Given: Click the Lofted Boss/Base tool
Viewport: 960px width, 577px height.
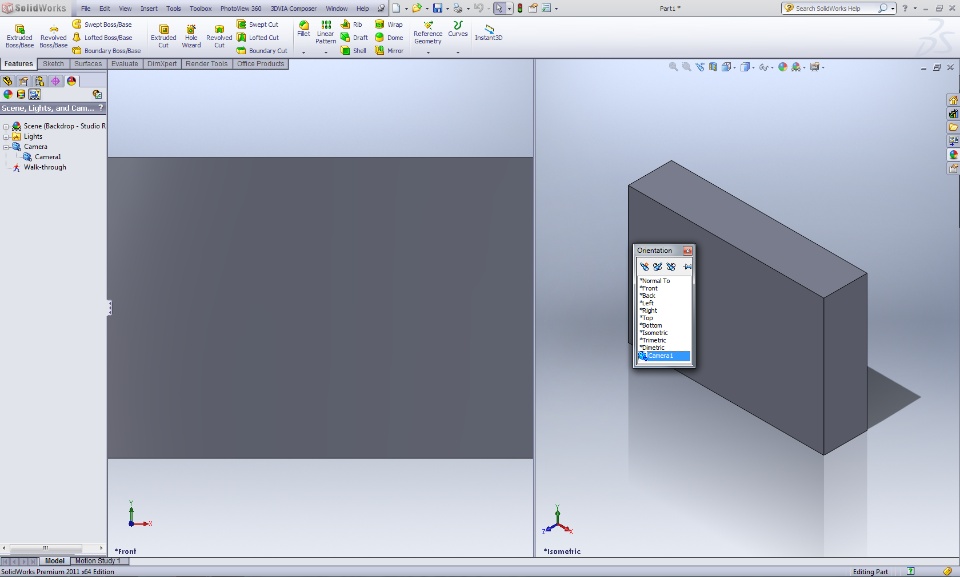Looking at the screenshot, I should tap(102, 37).
